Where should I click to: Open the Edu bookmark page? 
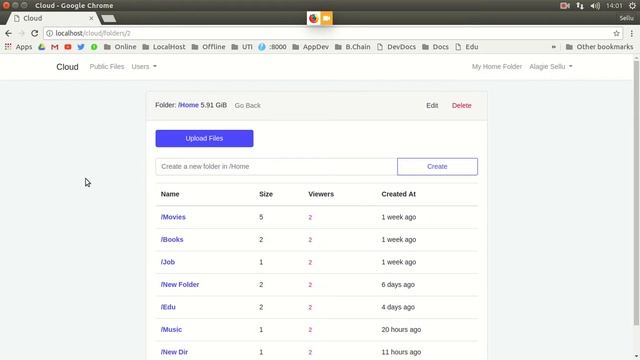click(x=467, y=47)
